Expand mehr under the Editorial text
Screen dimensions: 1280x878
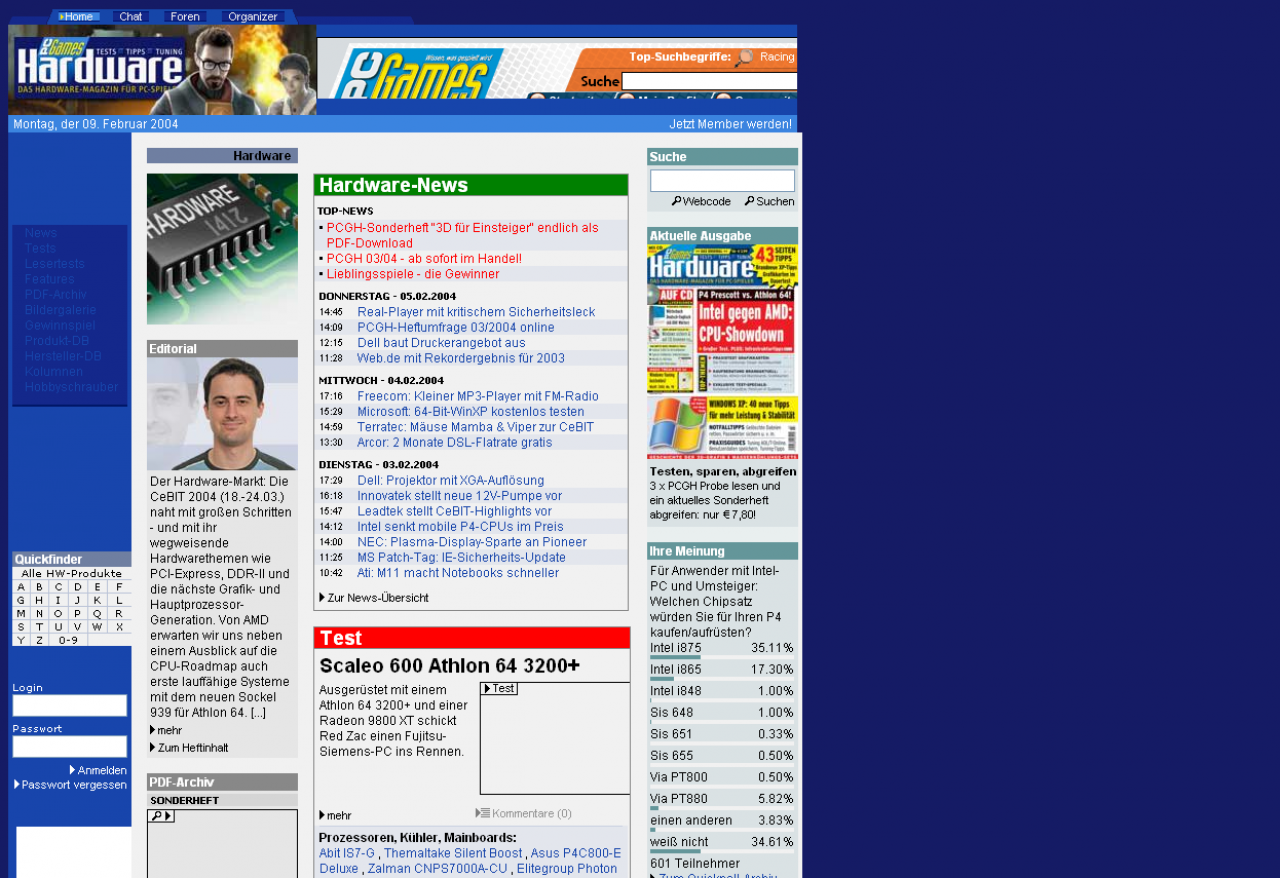point(166,730)
